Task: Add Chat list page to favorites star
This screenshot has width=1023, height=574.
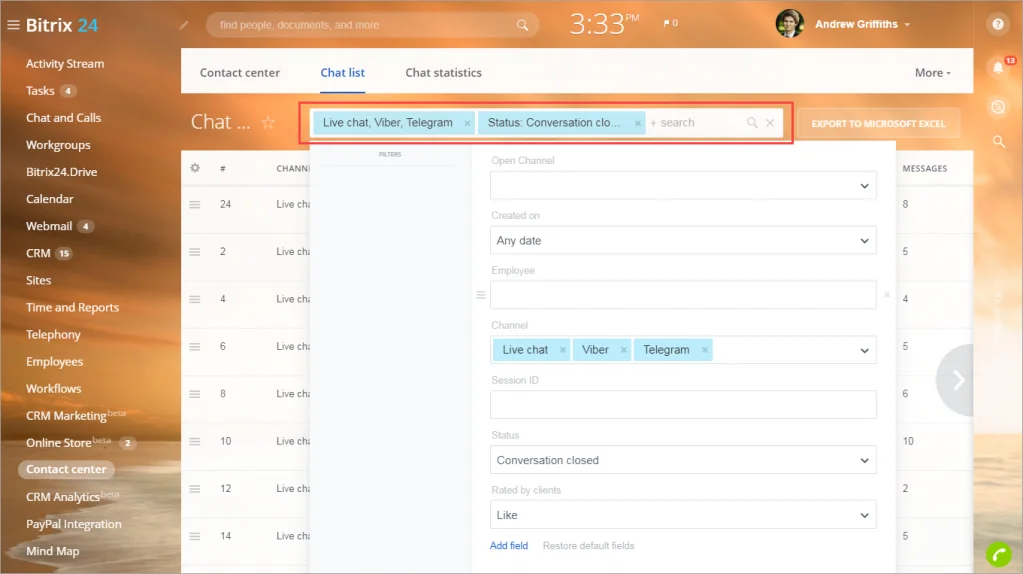Action: pos(268,122)
